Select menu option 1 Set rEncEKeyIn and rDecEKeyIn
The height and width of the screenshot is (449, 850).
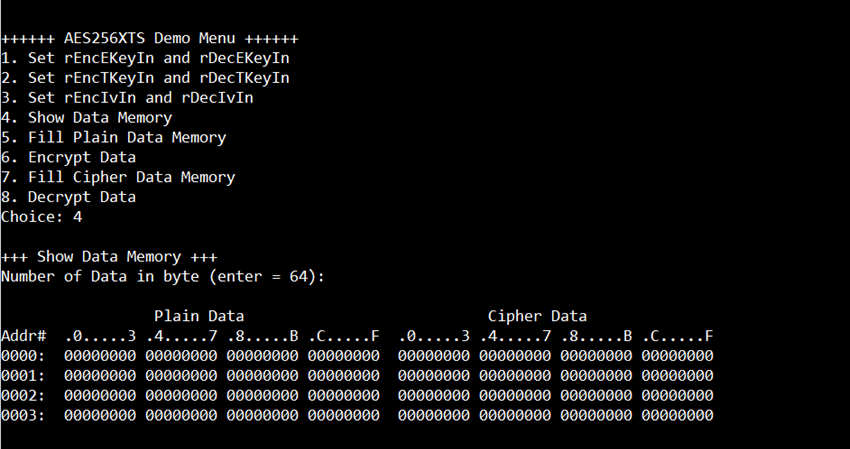coord(145,58)
